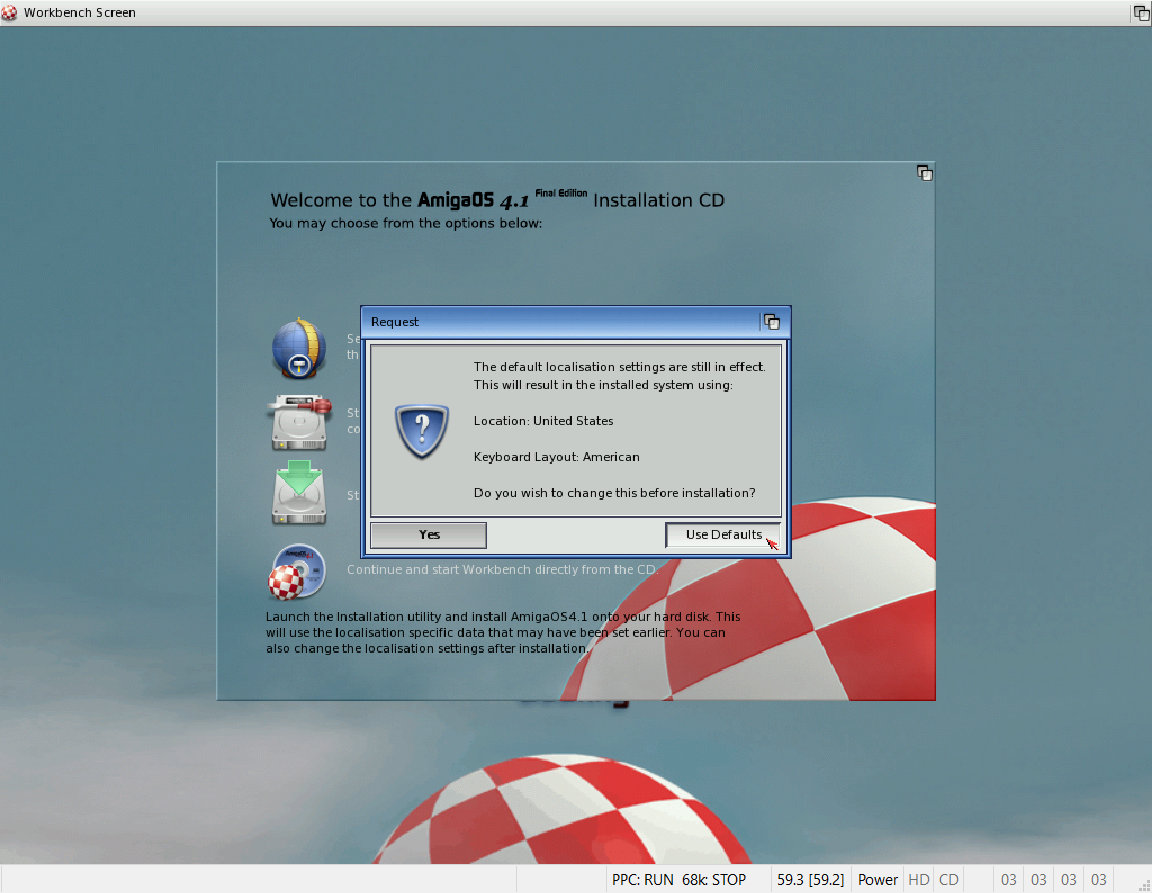This screenshot has height=893, width=1152.
Task: Click the Workbench Screen depth gadget
Action: pos(1142,12)
